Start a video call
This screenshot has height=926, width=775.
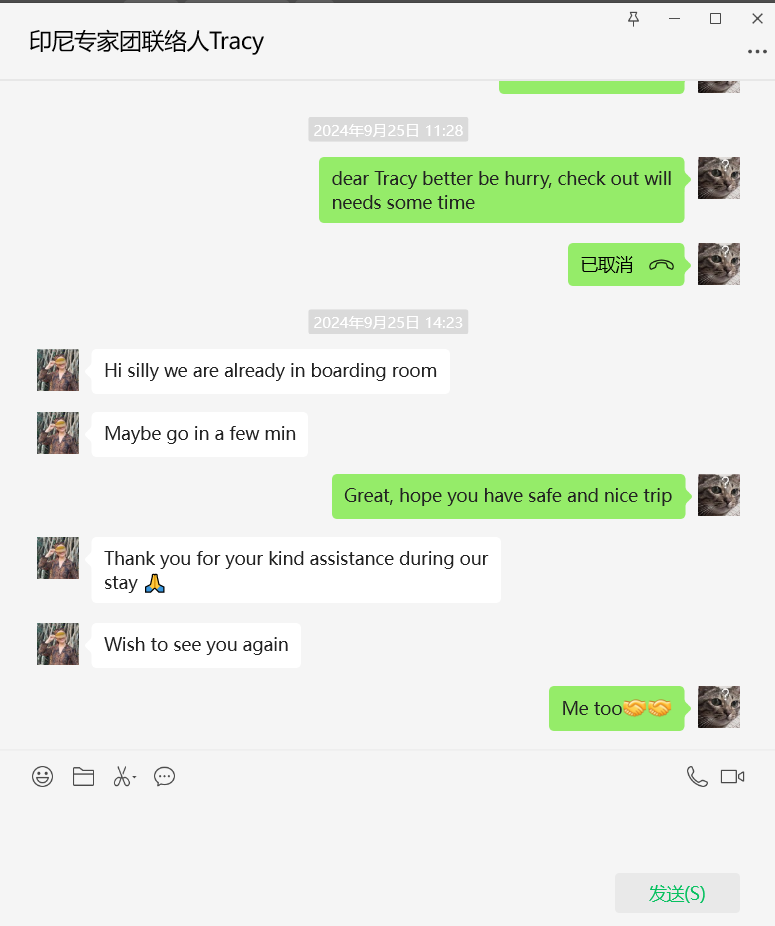coord(732,777)
